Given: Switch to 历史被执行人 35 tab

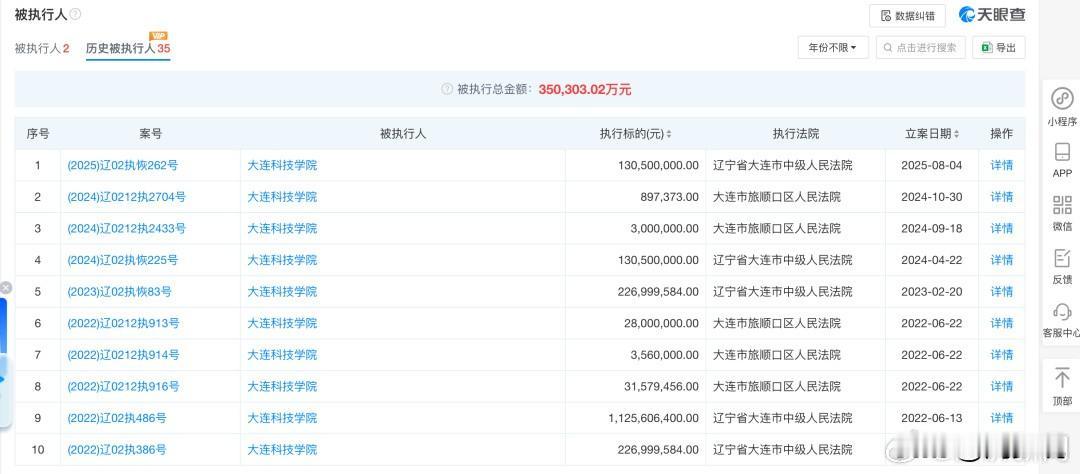Looking at the screenshot, I should click(x=128, y=48).
